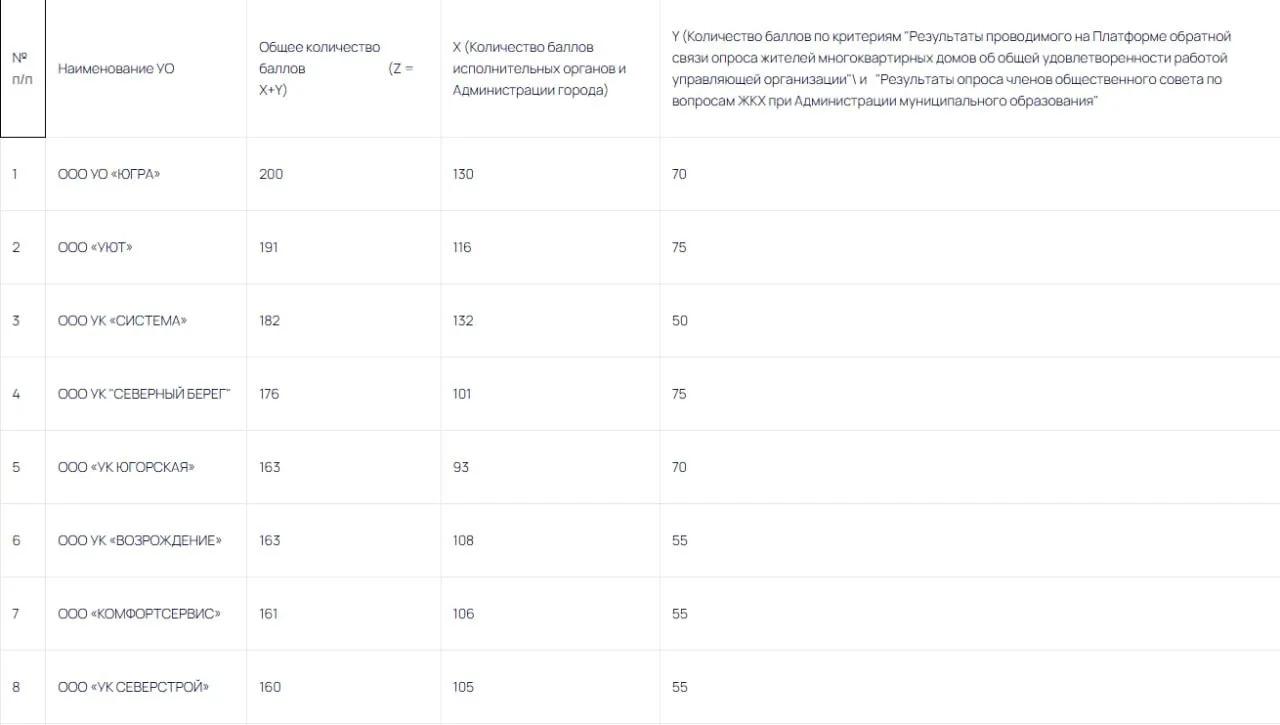Click the X column header about исполнительных органов
Image resolution: width=1280 pixels, height=725 pixels.
[539, 68]
